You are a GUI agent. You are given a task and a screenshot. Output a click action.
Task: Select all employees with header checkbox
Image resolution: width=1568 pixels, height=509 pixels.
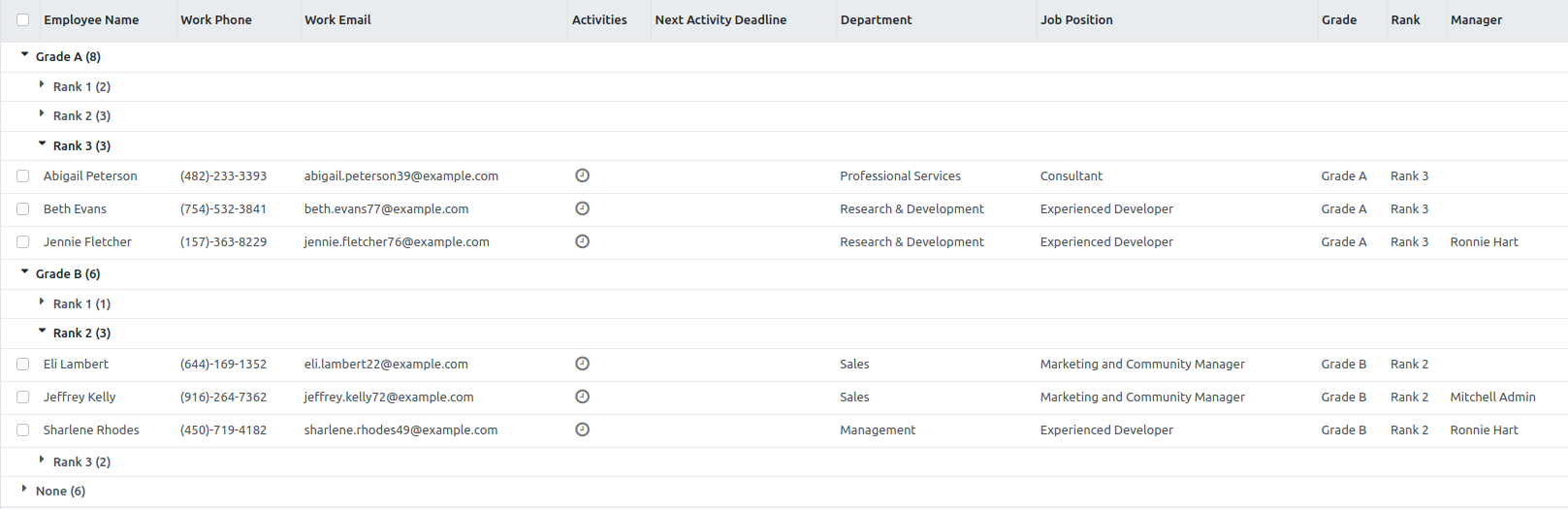pyautogui.click(x=22, y=19)
